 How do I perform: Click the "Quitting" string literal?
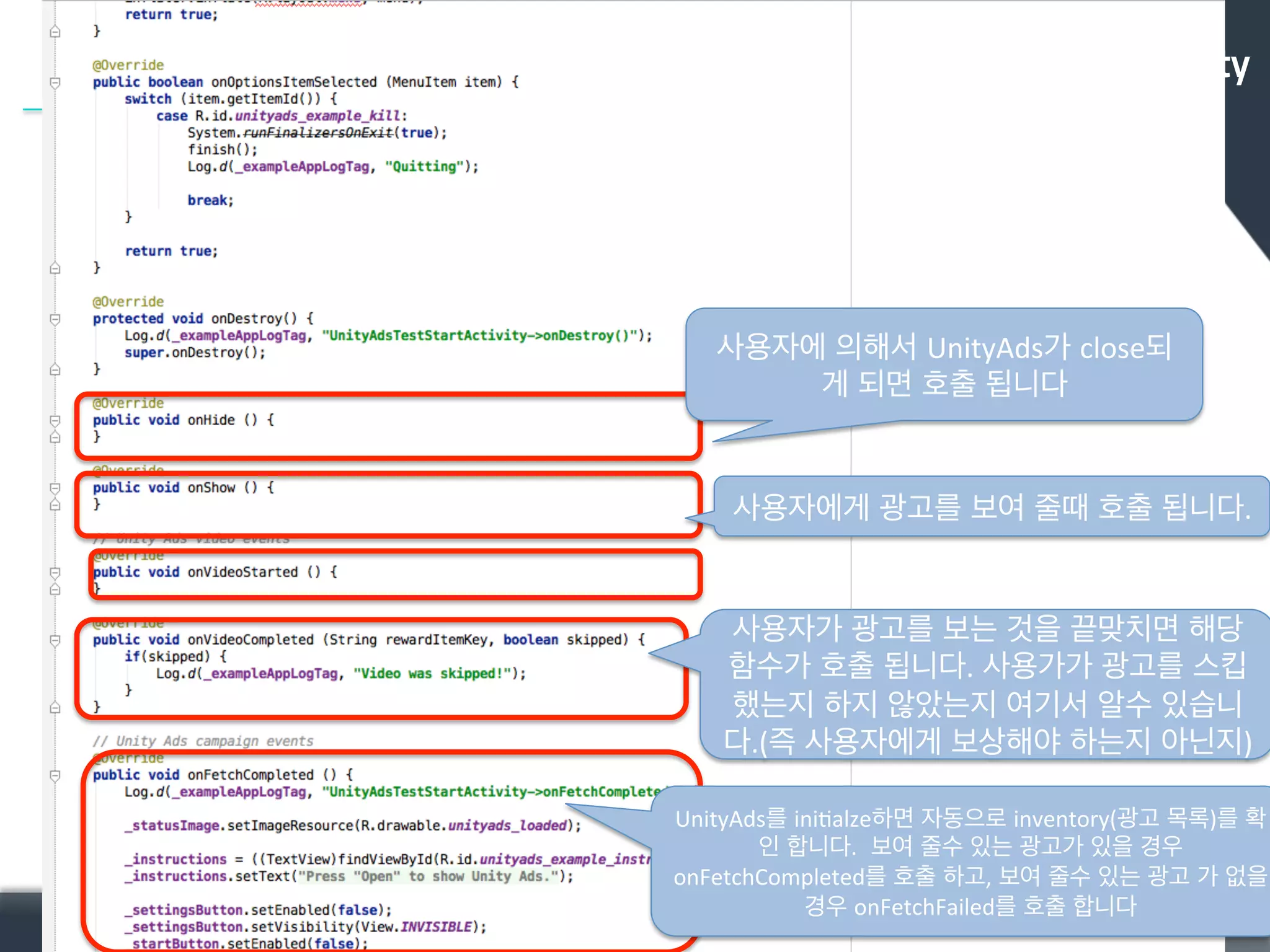[x=424, y=167]
